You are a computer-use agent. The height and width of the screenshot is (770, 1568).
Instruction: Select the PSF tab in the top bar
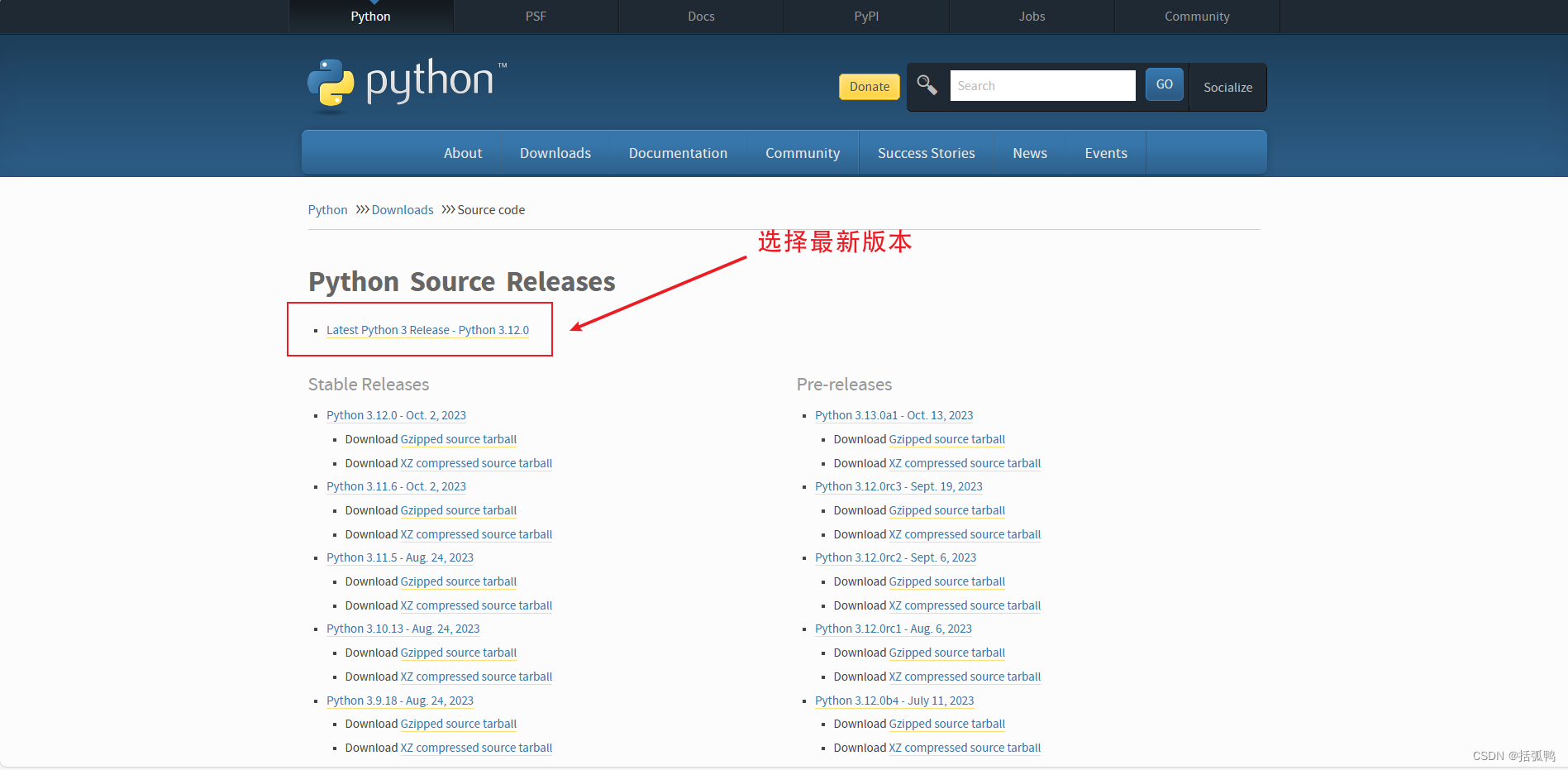pyautogui.click(x=536, y=16)
